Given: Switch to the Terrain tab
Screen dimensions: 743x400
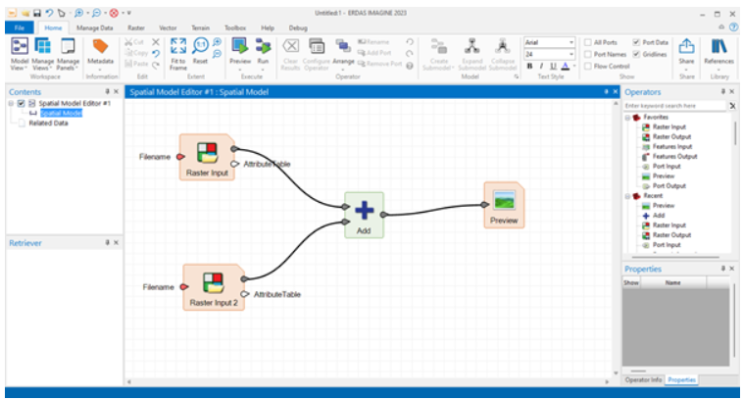Looking at the screenshot, I should (200, 28).
